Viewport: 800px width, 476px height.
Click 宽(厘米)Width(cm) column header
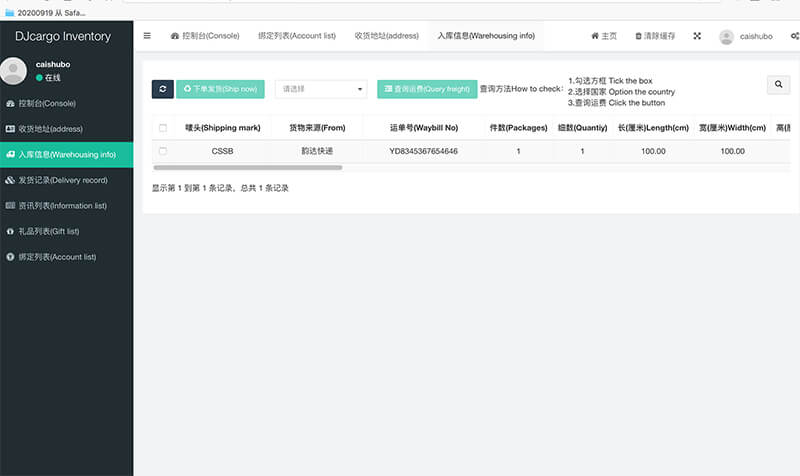(732, 128)
